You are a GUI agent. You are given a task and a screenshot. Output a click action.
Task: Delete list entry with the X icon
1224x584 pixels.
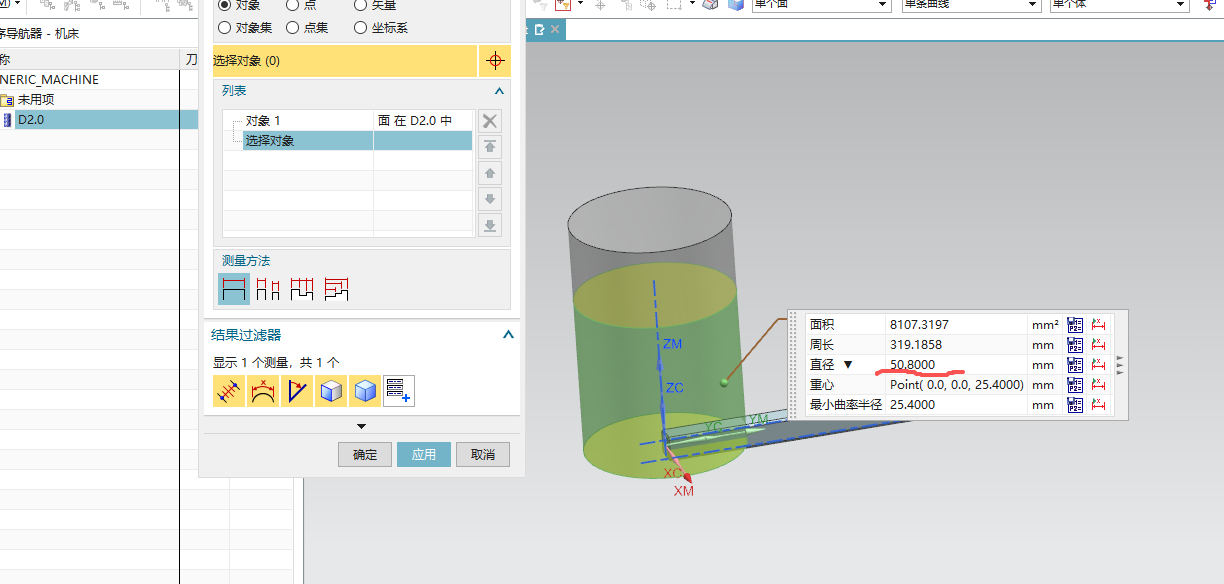pos(489,121)
